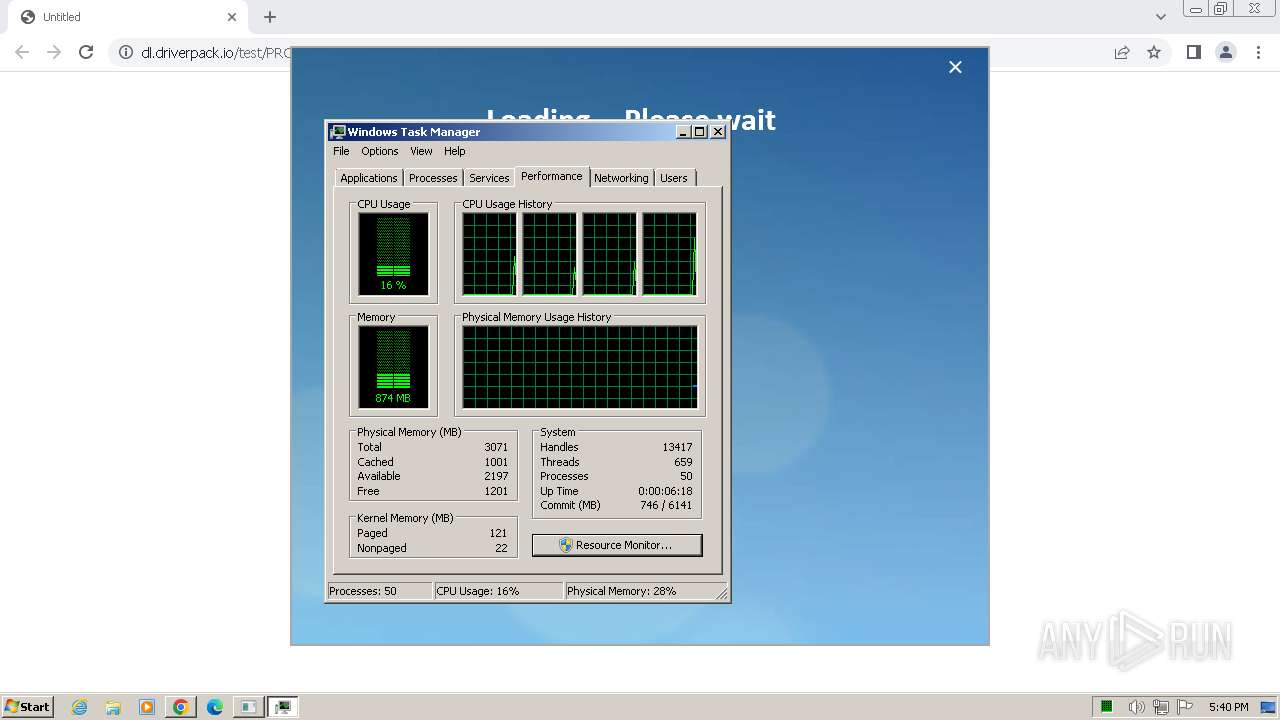Click the Handles value 13417
The image size is (1280, 720).
677,447
